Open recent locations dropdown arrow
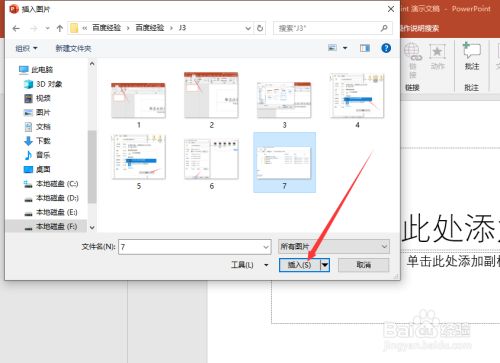 coord(47,28)
